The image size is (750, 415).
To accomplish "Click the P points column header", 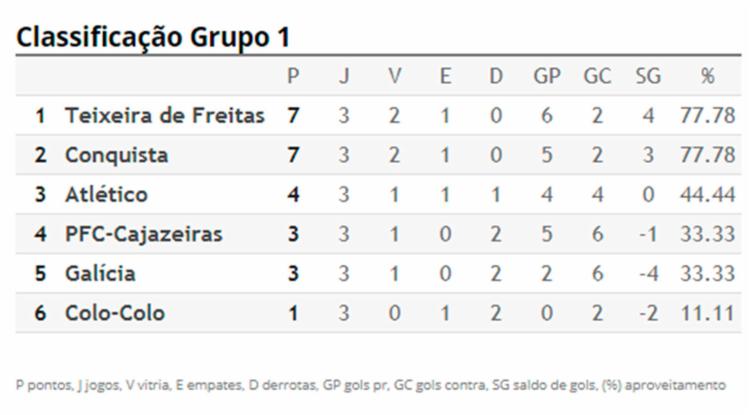I will [293, 76].
